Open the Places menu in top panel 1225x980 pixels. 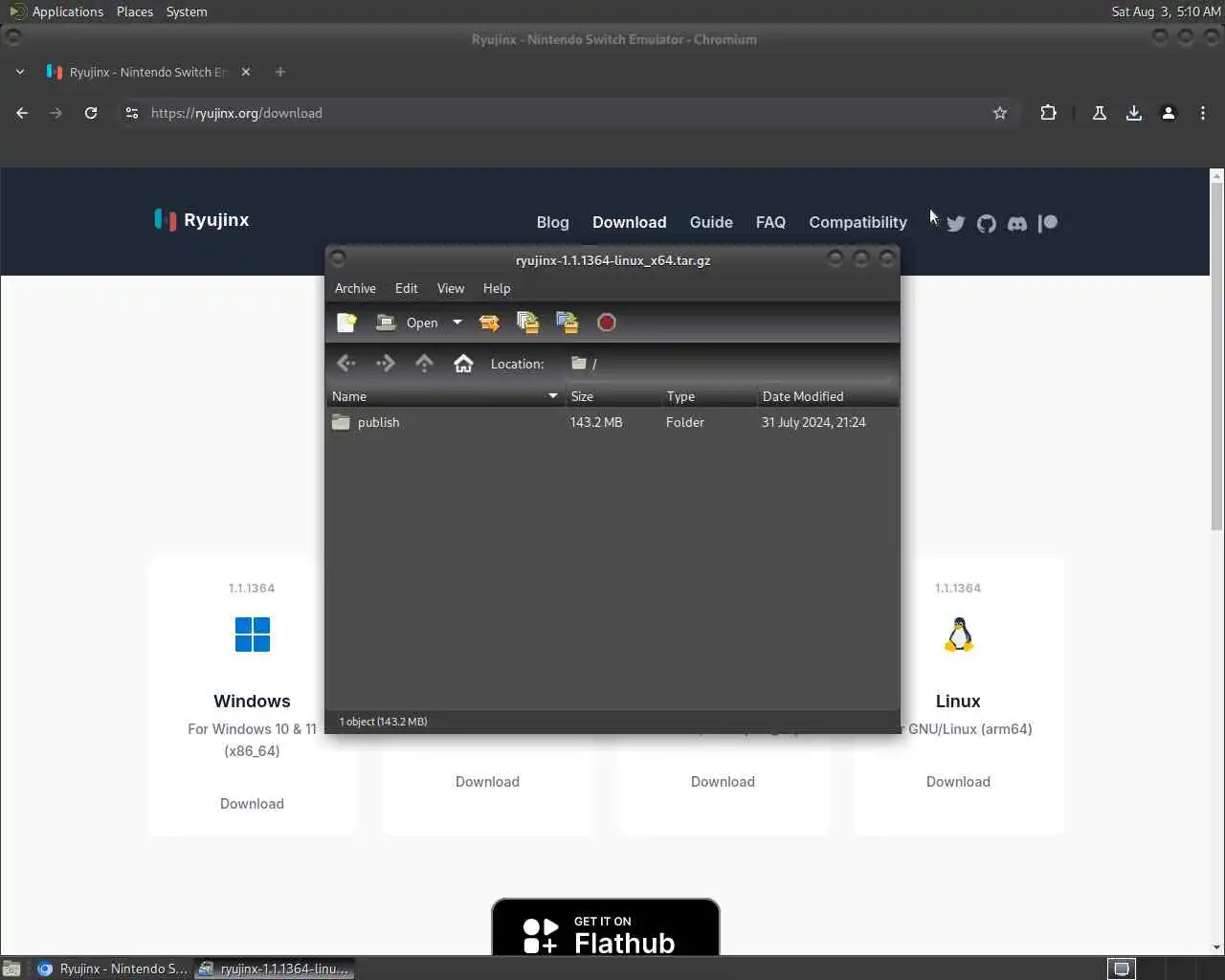(x=135, y=11)
